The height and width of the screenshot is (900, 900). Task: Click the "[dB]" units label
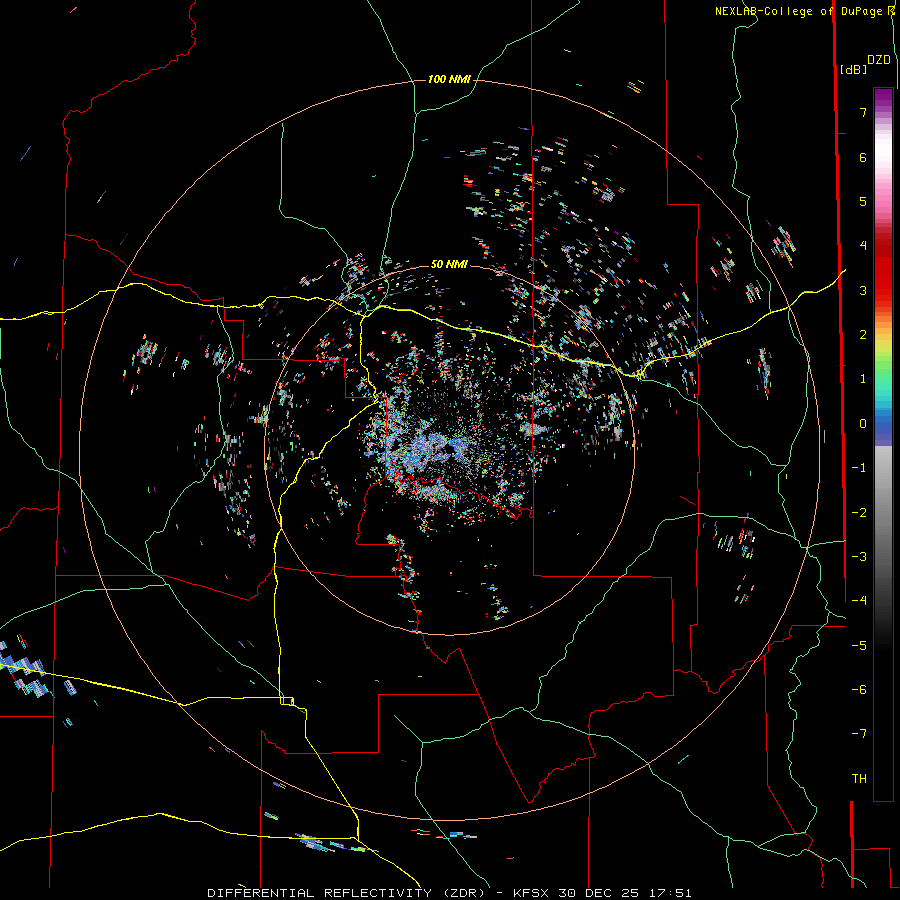tap(852, 69)
